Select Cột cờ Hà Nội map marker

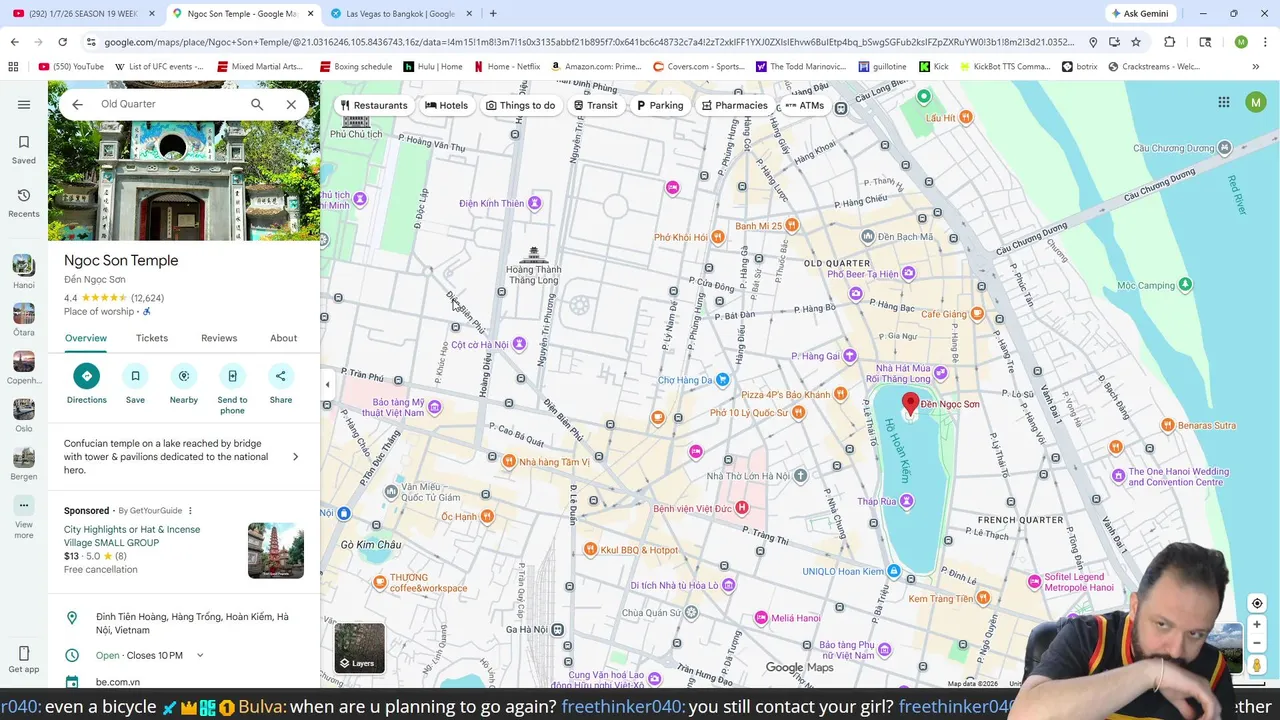tap(519, 344)
